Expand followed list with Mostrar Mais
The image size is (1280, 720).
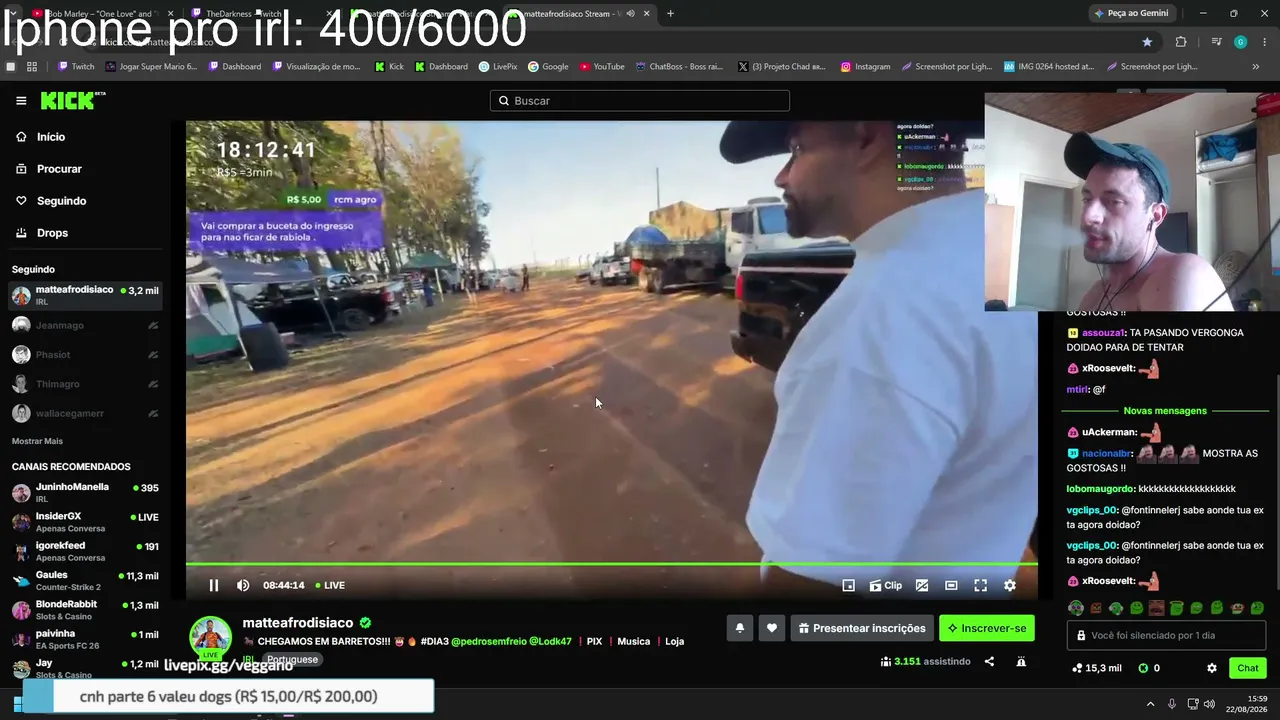(37, 441)
